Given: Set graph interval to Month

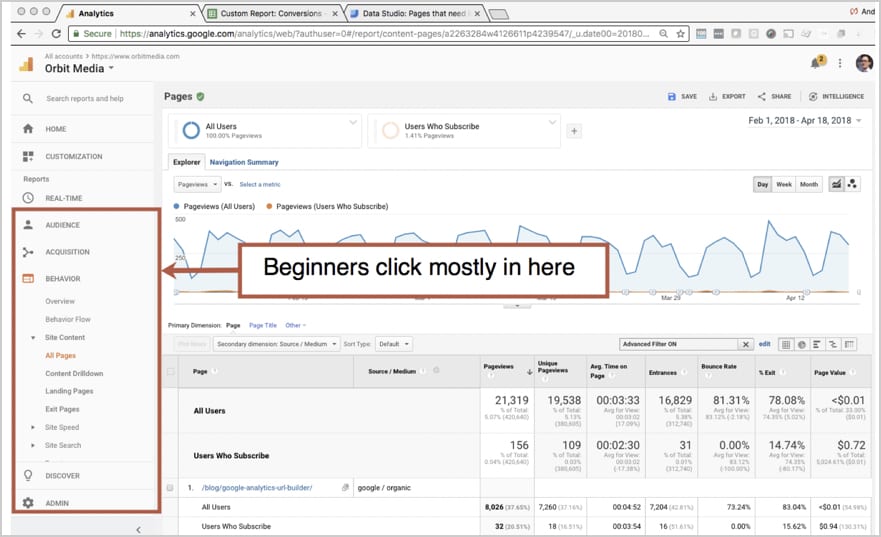Looking at the screenshot, I should click(809, 184).
